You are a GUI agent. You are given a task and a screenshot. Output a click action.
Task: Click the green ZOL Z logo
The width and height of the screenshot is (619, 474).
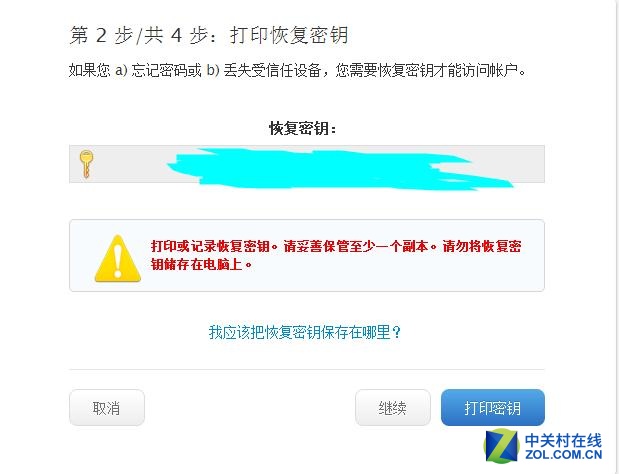point(501,446)
